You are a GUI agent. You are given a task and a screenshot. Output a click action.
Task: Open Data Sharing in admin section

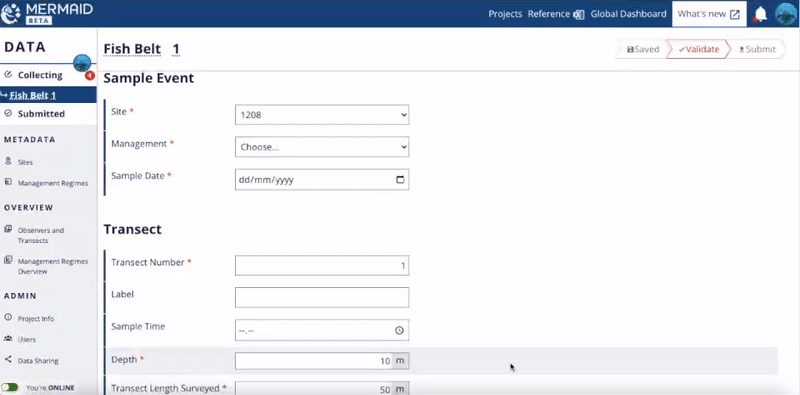click(x=38, y=361)
